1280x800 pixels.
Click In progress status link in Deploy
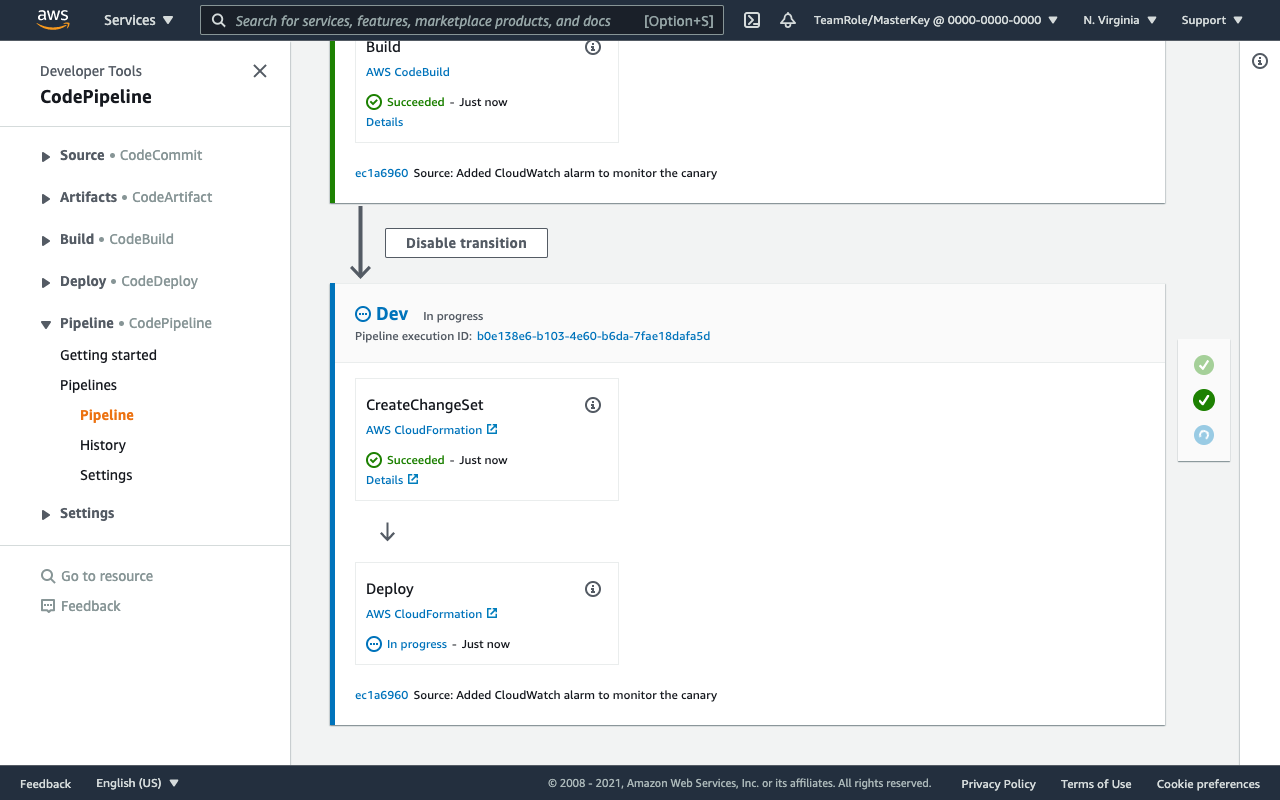(417, 644)
